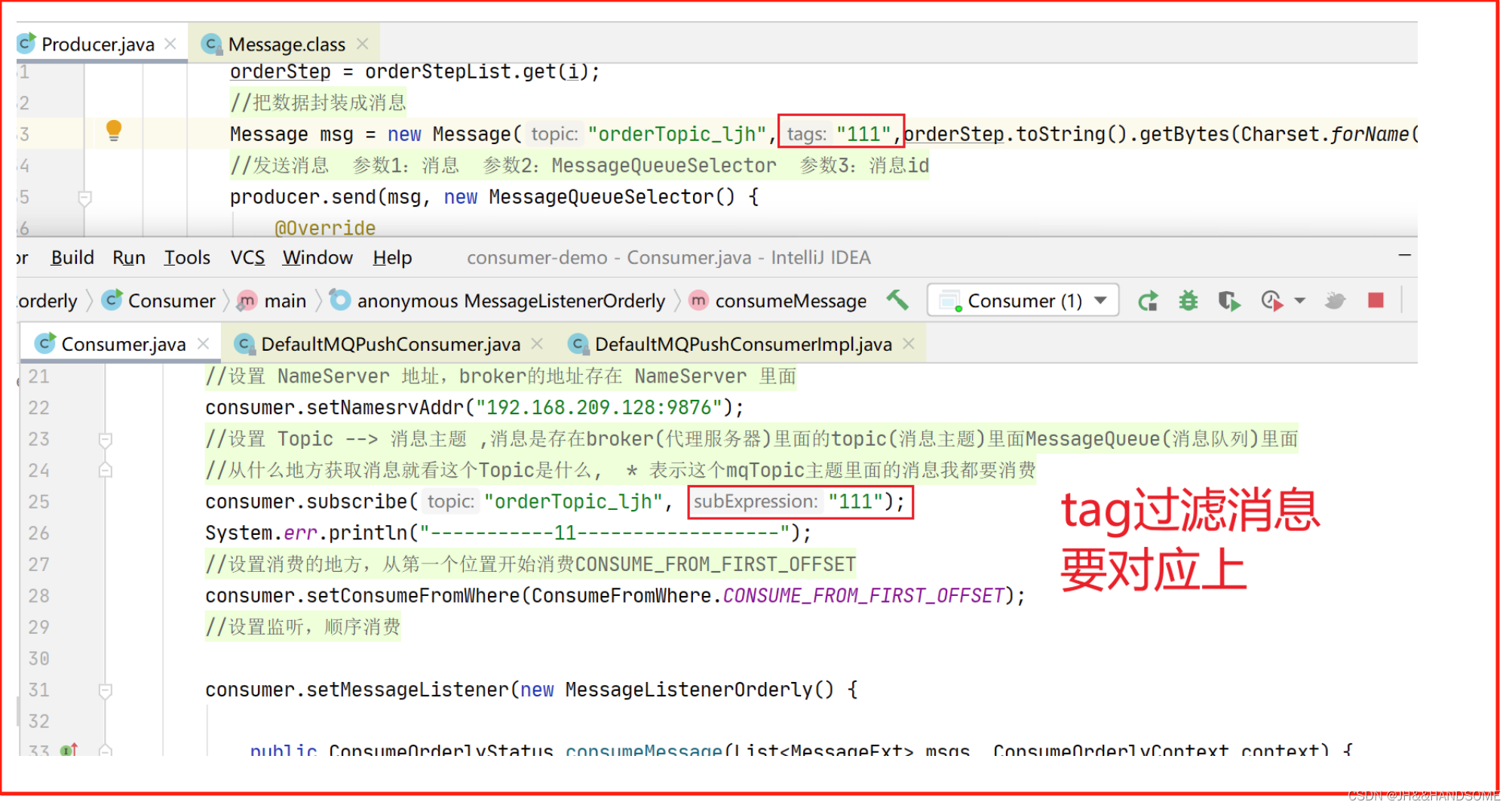The width and height of the screenshot is (1512, 808).
Task: Click the consumeMessage breadcrumb
Action: click(778, 300)
